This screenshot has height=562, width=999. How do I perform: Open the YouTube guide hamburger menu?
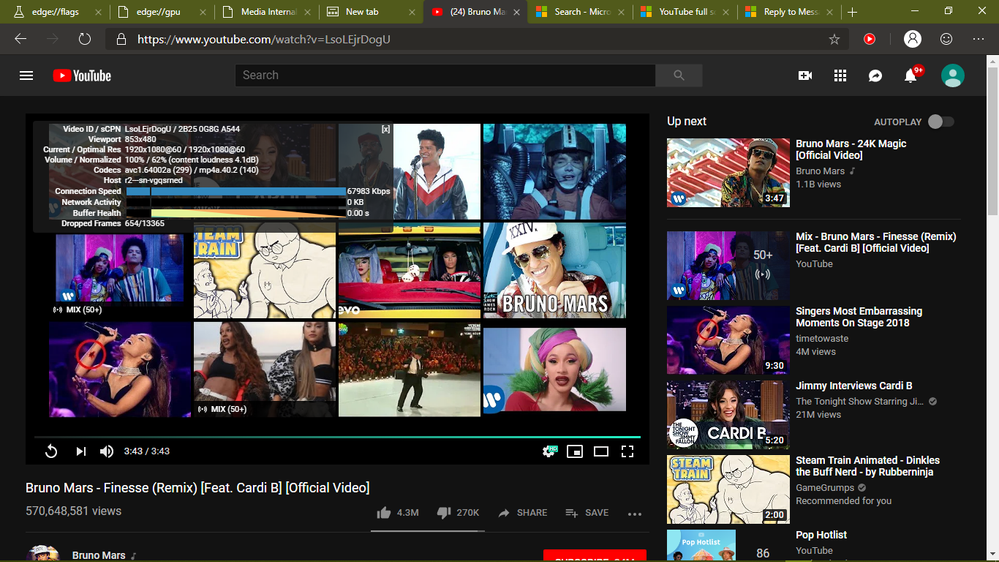click(x=26, y=76)
